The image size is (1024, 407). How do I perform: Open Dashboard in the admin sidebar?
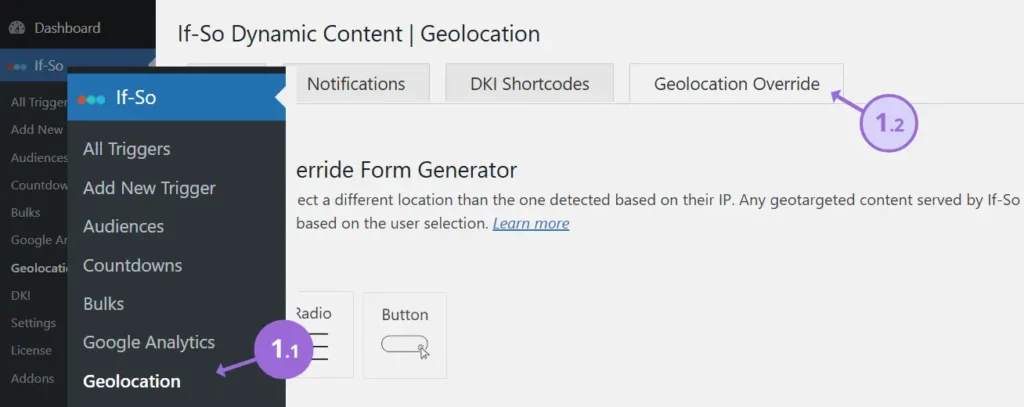(x=67, y=28)
